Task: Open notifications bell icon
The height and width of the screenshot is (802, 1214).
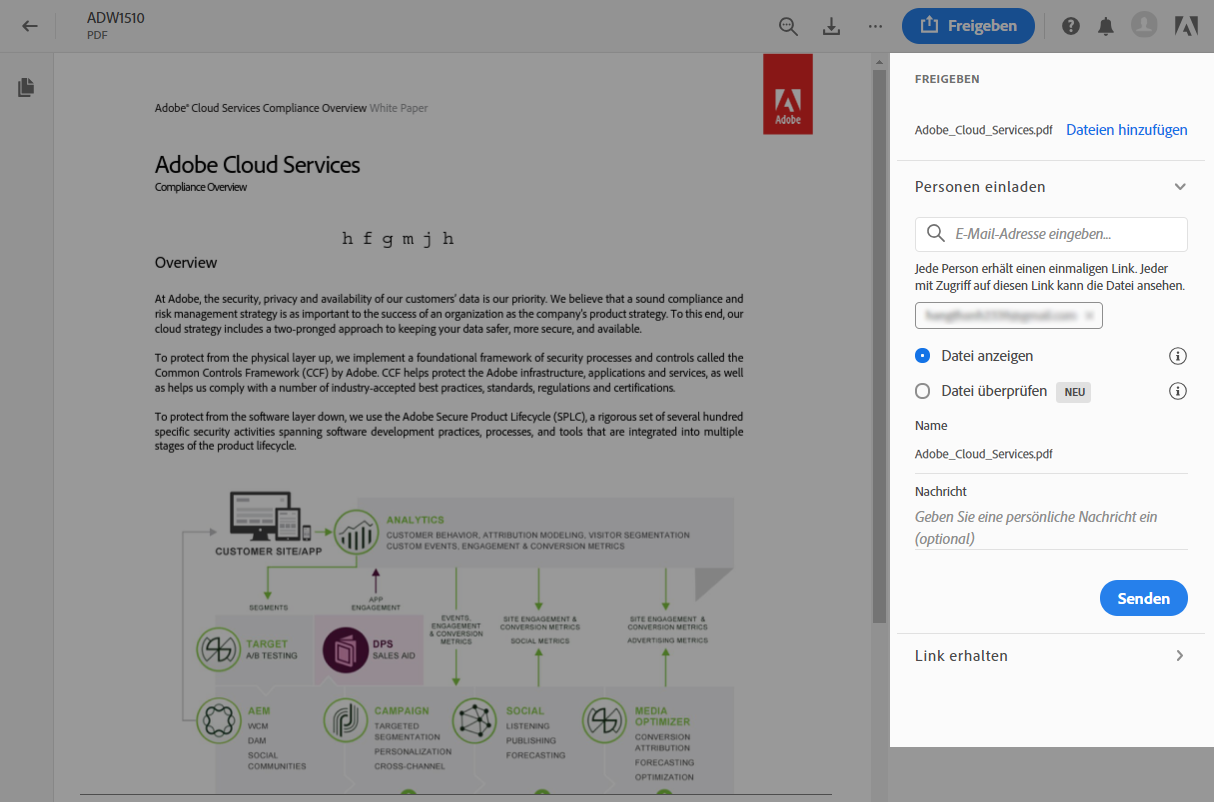Action: tap(1105, 26)
